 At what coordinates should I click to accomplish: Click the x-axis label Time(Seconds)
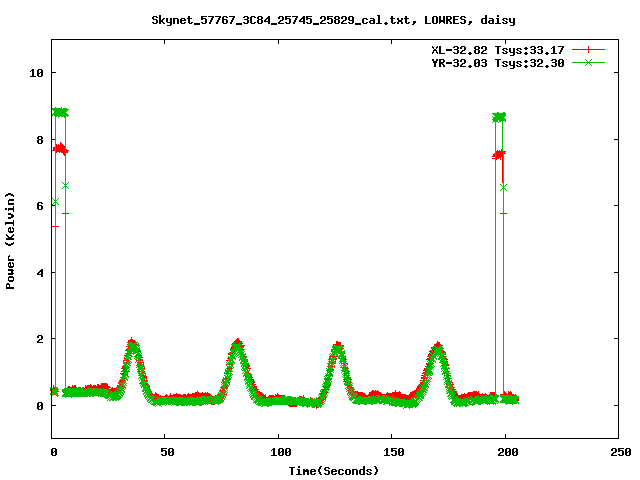coord(333,471)
